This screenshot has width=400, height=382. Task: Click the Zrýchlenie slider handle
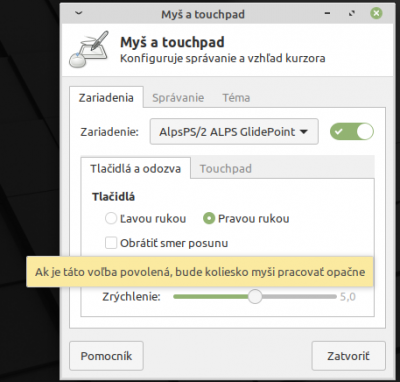(x=255, y=296)
